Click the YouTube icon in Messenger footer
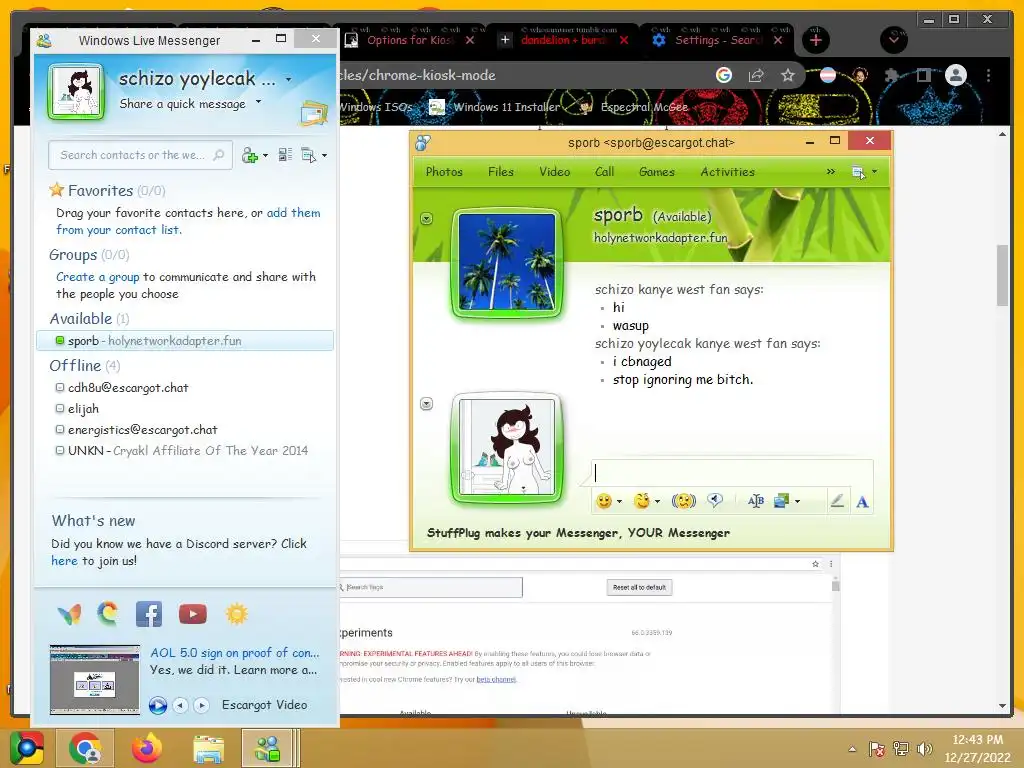The width and height of the screenshot is (1024, 768). point(193,614)
